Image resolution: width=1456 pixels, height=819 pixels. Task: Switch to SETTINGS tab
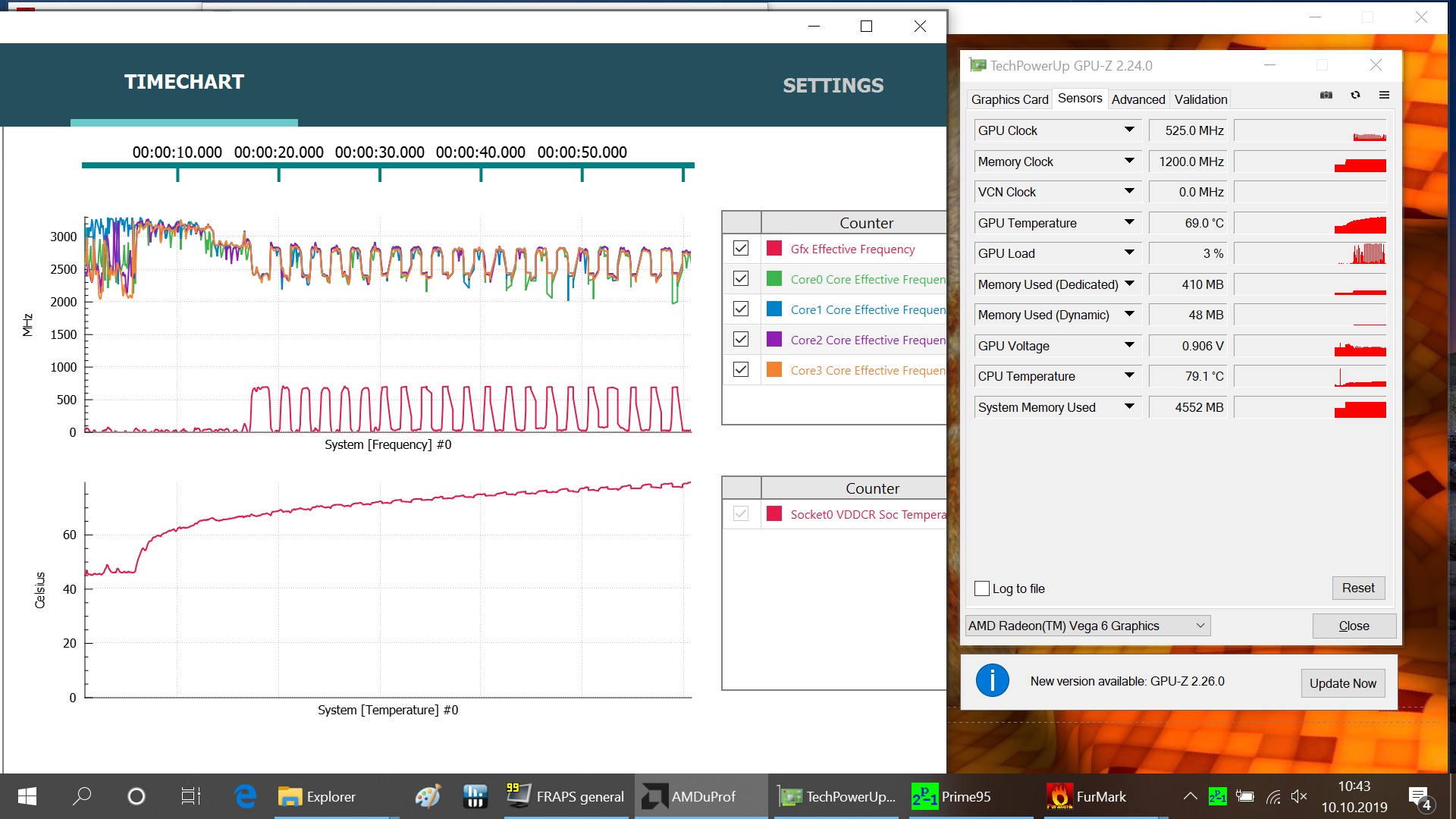[833, 85]
